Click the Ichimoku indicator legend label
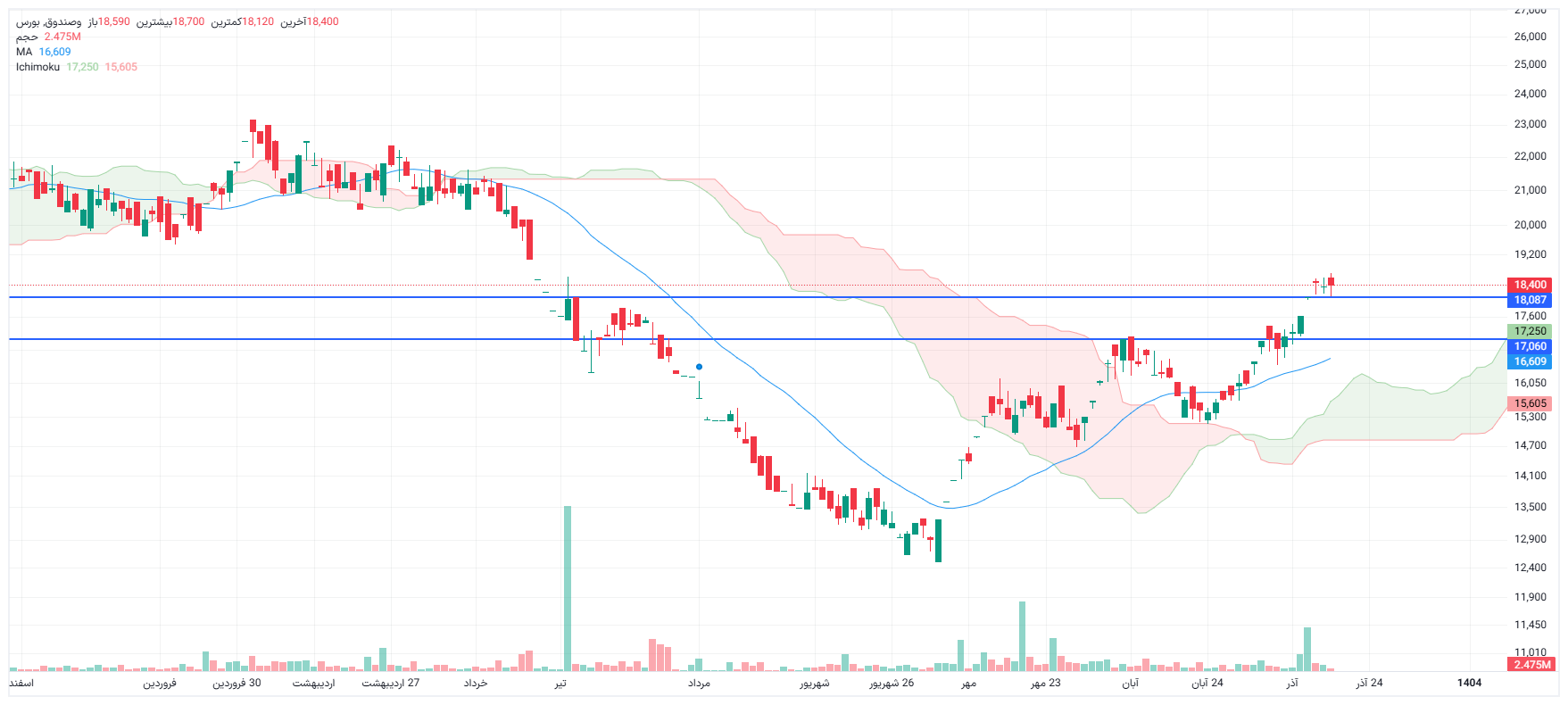The height and width of the screenshot is (705, 1568). point(37,67)
